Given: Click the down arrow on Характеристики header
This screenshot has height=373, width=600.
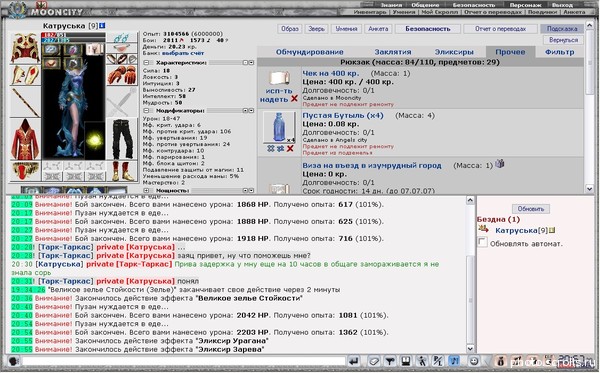Looking at the screenshot, I should click(251, 62).
